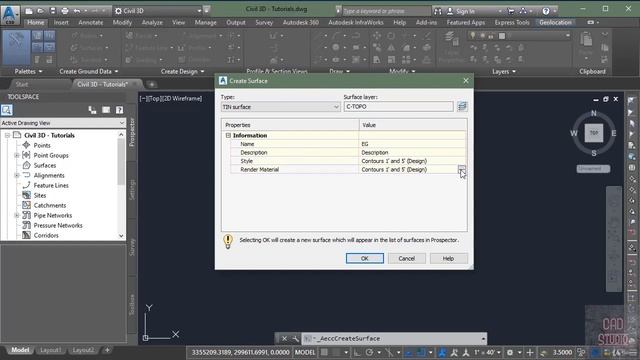Click Help in Create Surface dialog
Image resolution: width=640 pixels, height=360 pixels.
[x=448, y=258]
